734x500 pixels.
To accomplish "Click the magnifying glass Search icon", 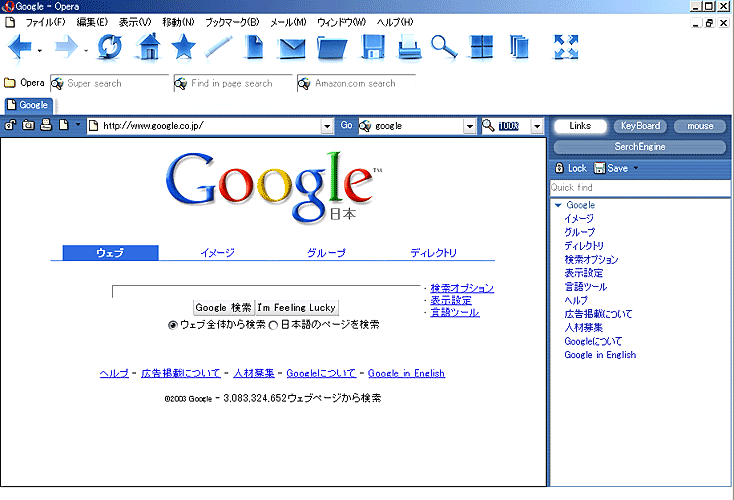I will (x=444, y=47).
